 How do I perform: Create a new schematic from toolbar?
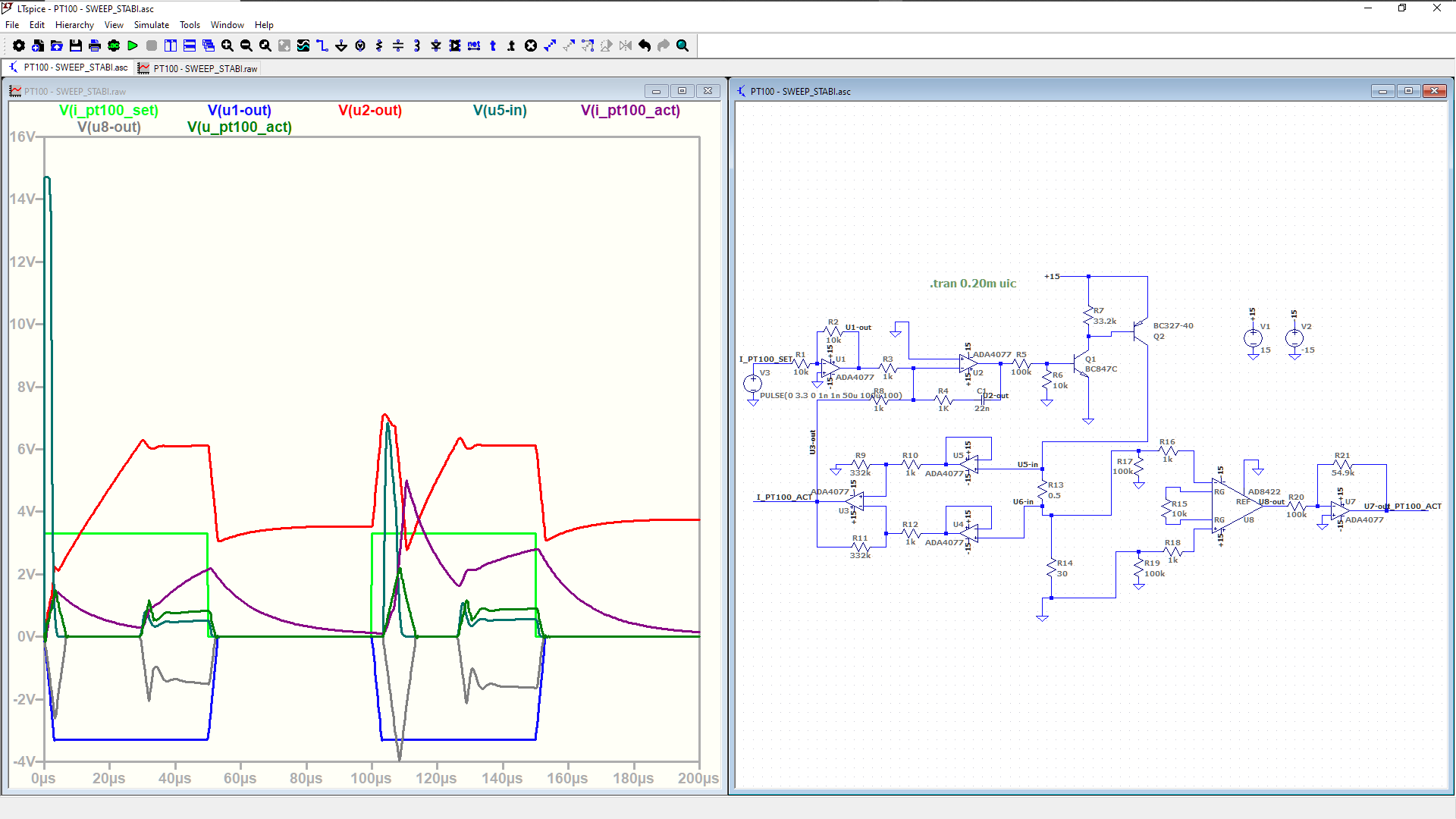tap(38, 45)
